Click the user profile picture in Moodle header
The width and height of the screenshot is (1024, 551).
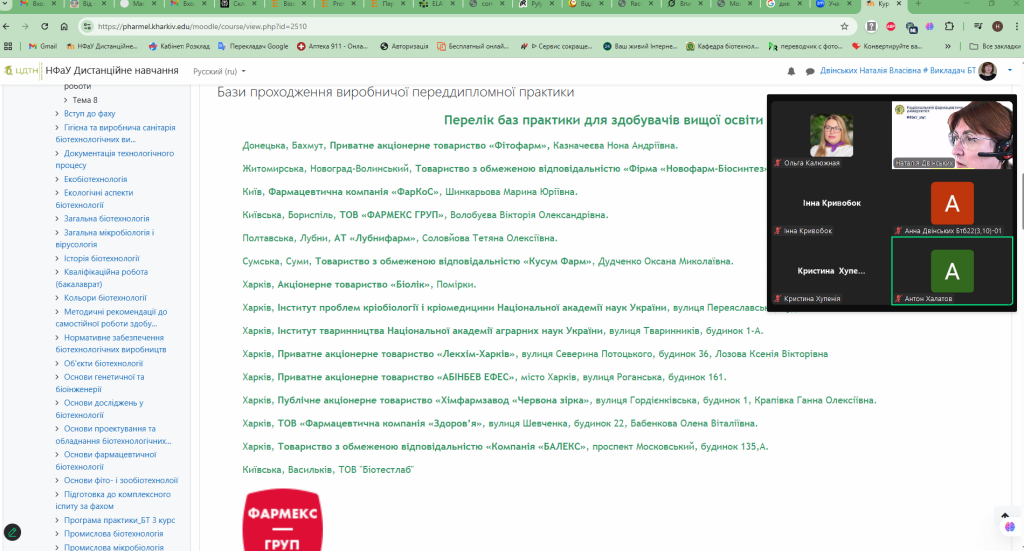987,71
